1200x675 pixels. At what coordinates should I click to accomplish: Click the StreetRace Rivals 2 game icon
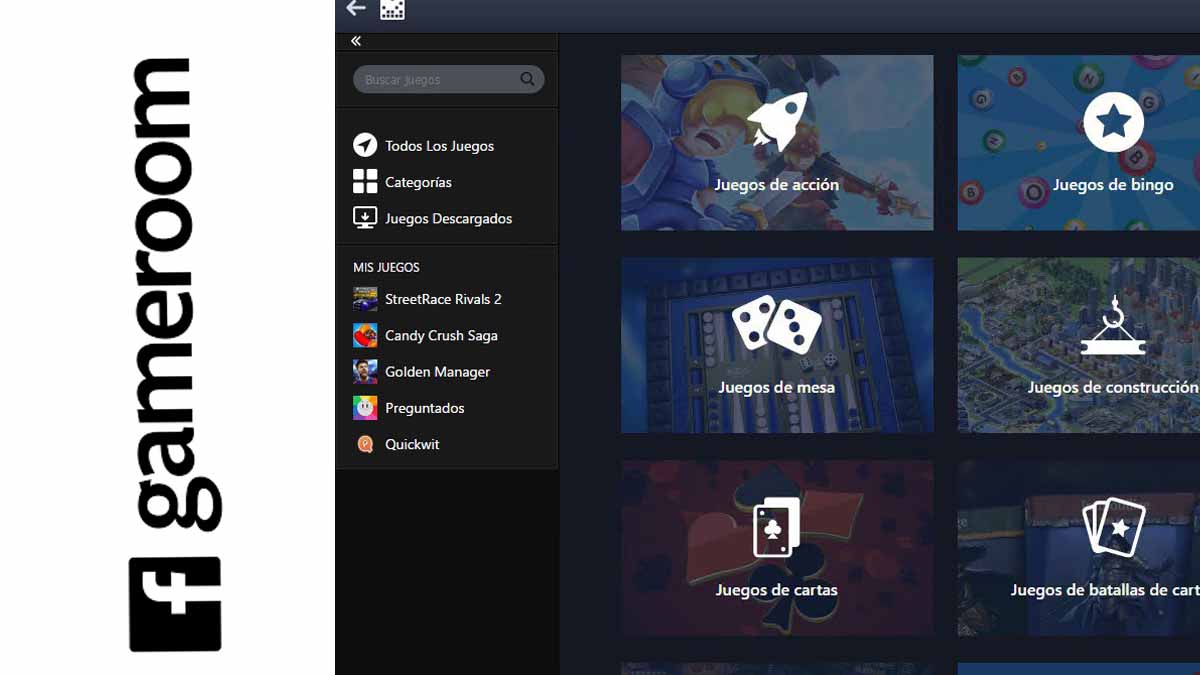point(365,299)
